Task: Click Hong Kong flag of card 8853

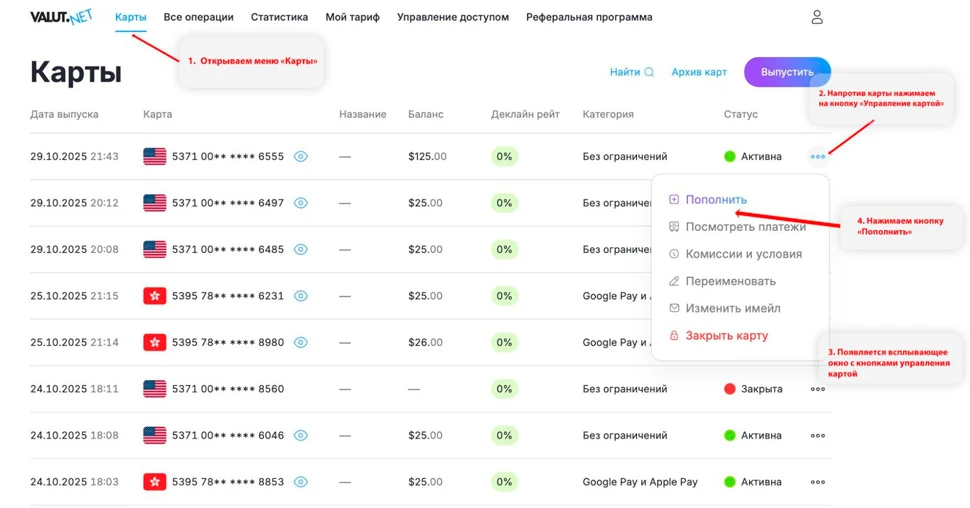Action: pos(155,481)
